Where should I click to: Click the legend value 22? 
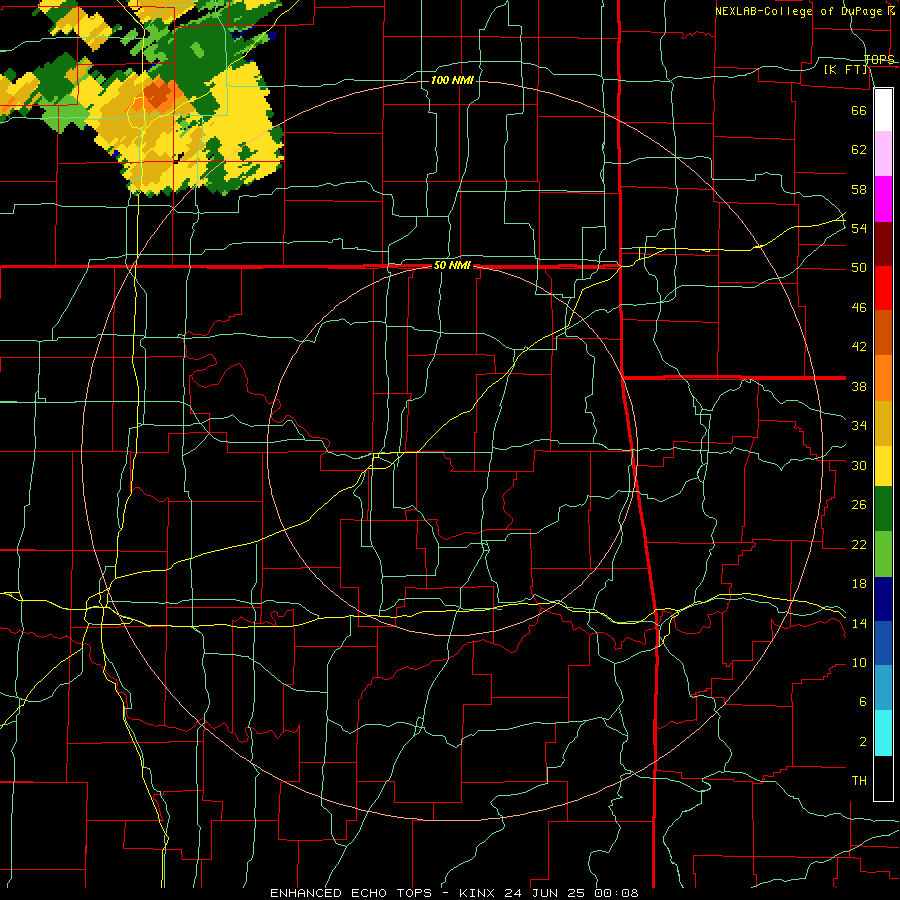pos(859,544)
